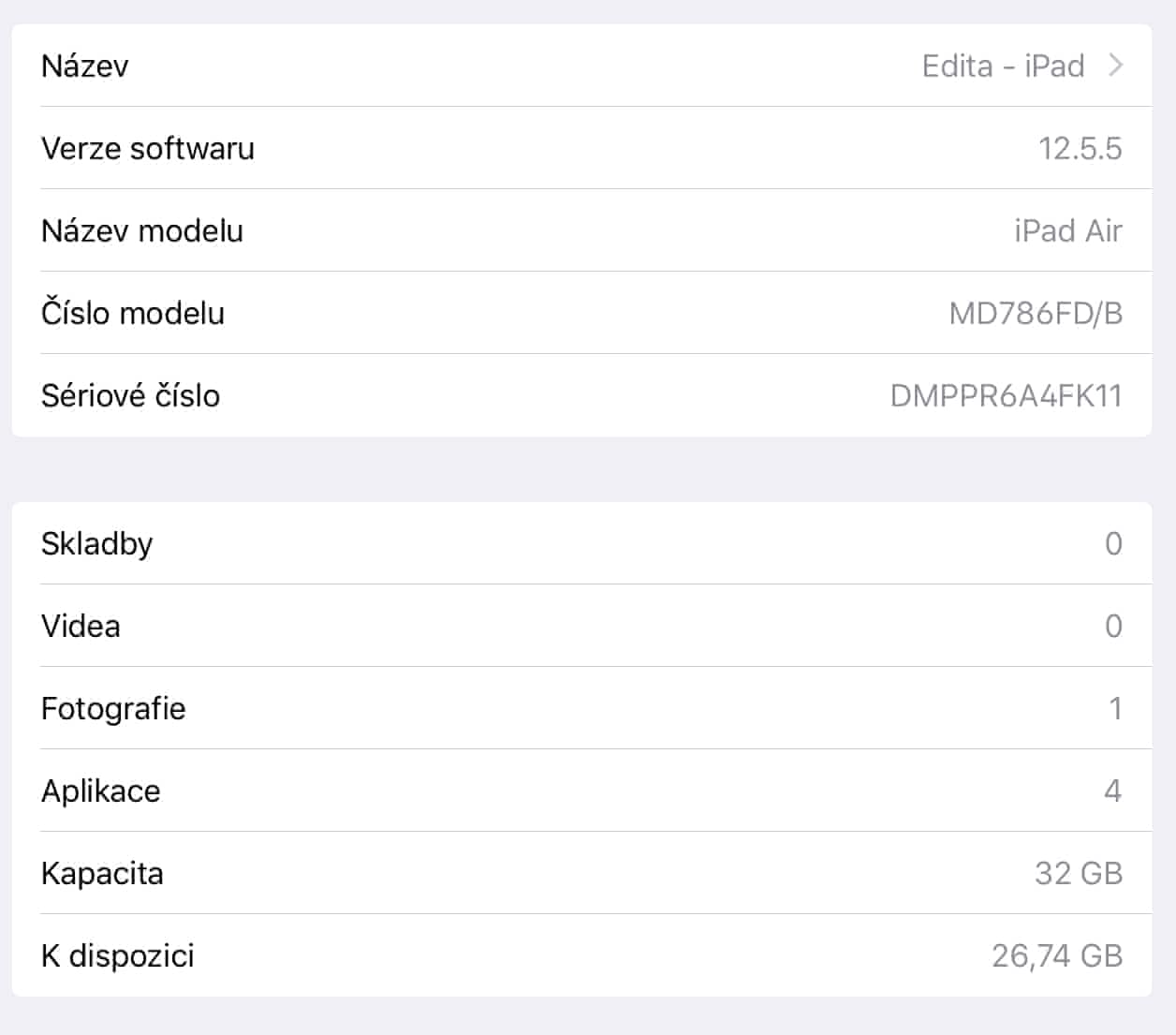The image size is (1176, 1035).
Task: Click the 26,74 GB available value
Action: click(1056, 955)
